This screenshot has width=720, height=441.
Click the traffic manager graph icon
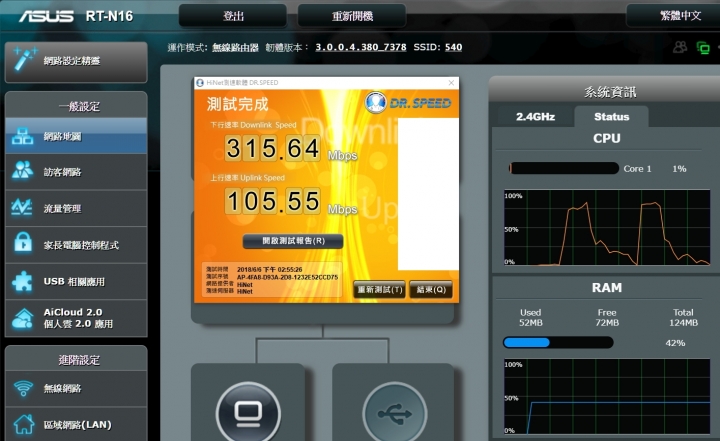[22, 208]
